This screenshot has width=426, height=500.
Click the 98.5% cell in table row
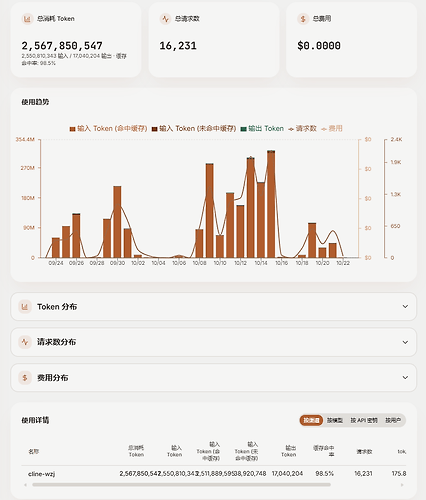[324, 474]
